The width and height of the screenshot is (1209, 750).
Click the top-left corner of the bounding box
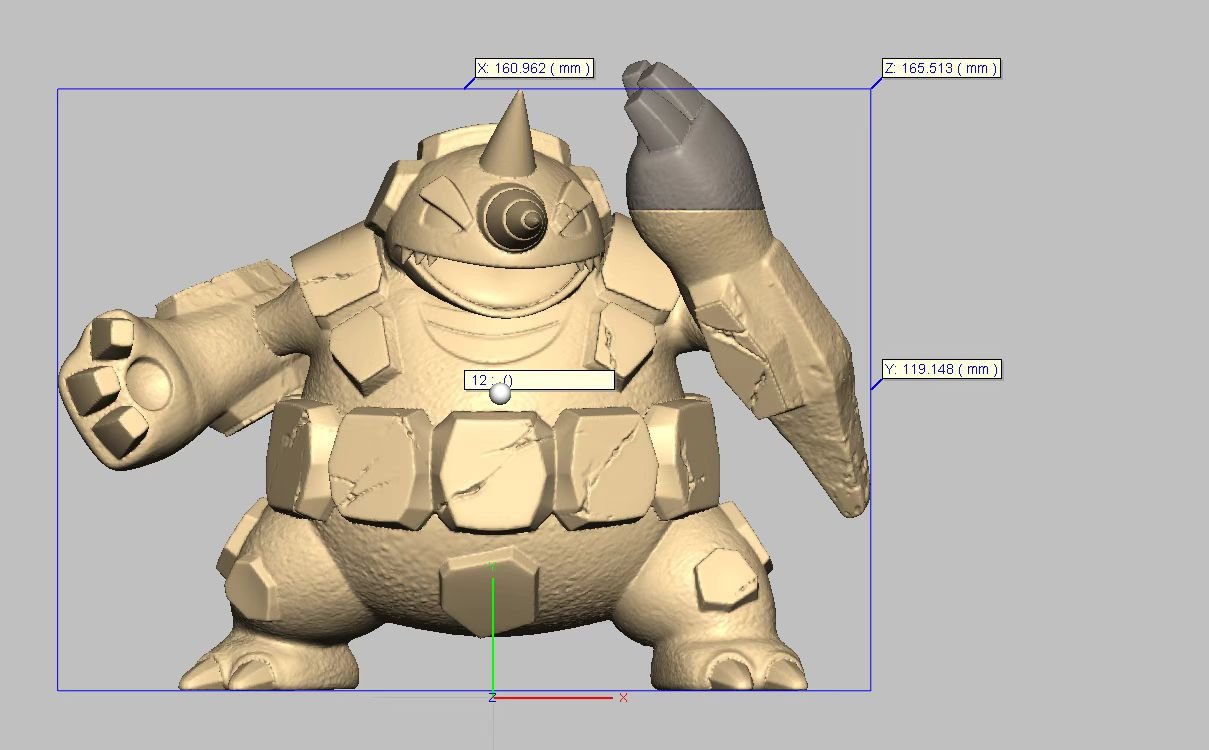58,90
